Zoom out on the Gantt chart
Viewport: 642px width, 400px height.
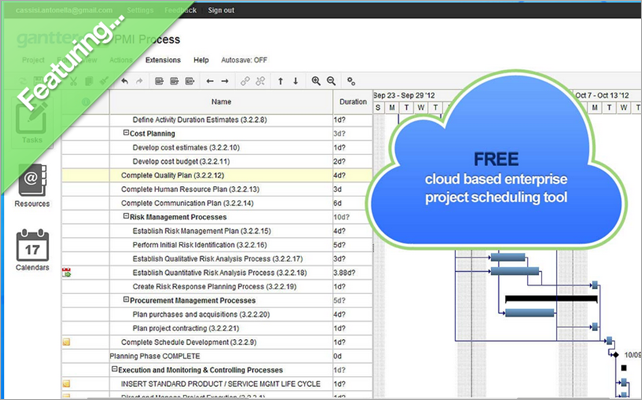331,81
